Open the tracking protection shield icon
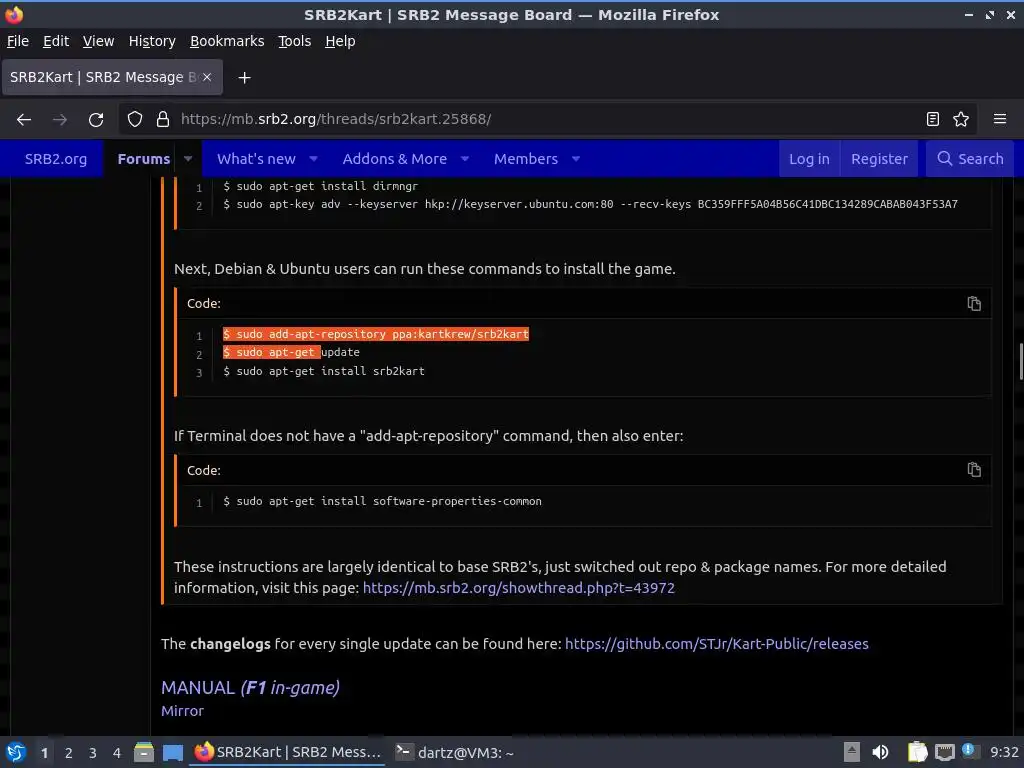The image size is (1024, 768). [135, 120]
